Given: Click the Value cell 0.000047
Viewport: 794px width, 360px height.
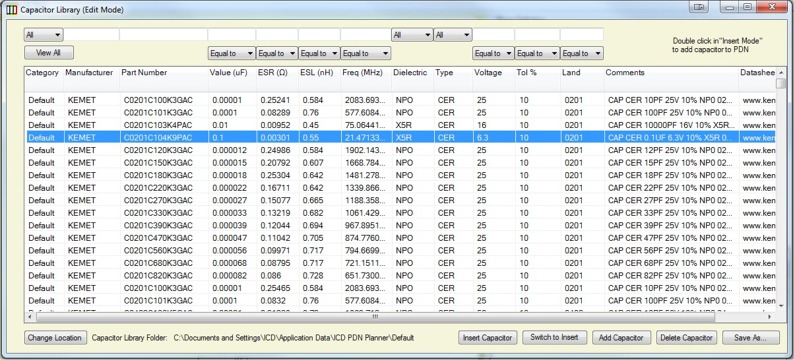Looking at the screenshot, I should point(229,237).
